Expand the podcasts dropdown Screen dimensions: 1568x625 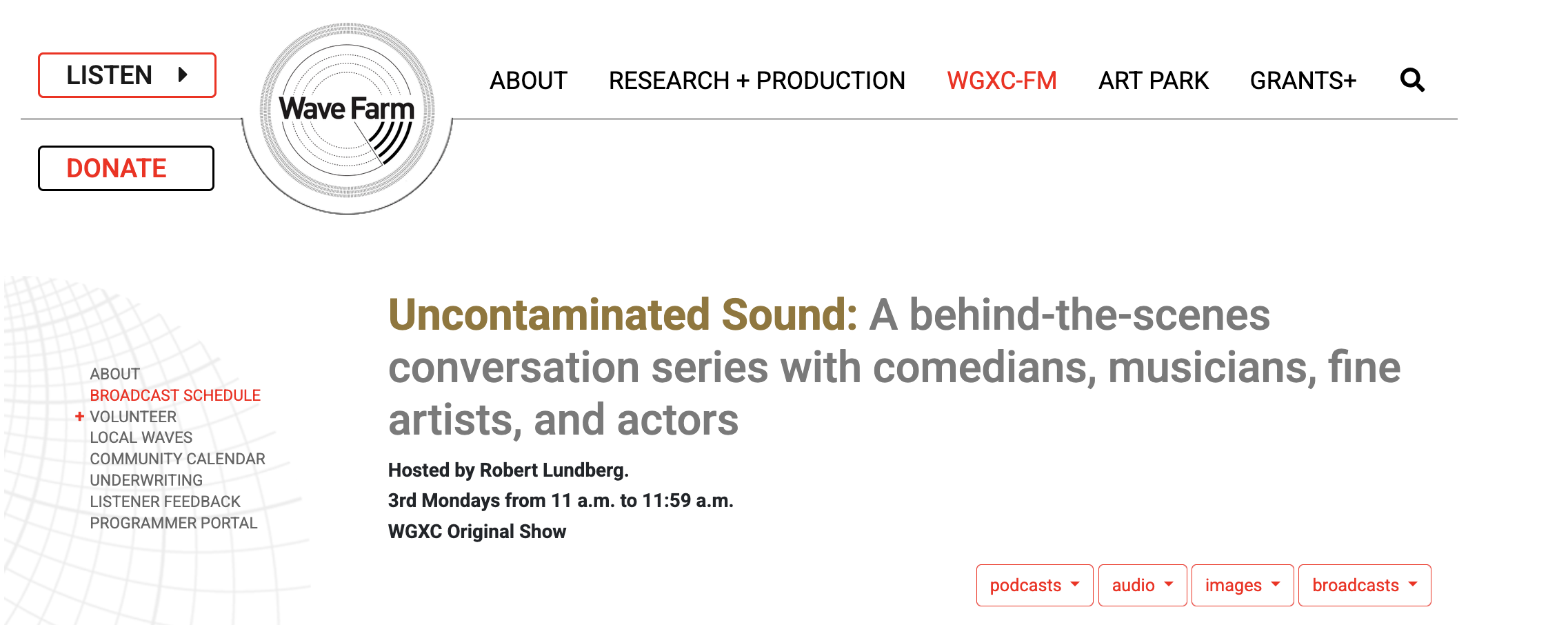pos(1034,585)
